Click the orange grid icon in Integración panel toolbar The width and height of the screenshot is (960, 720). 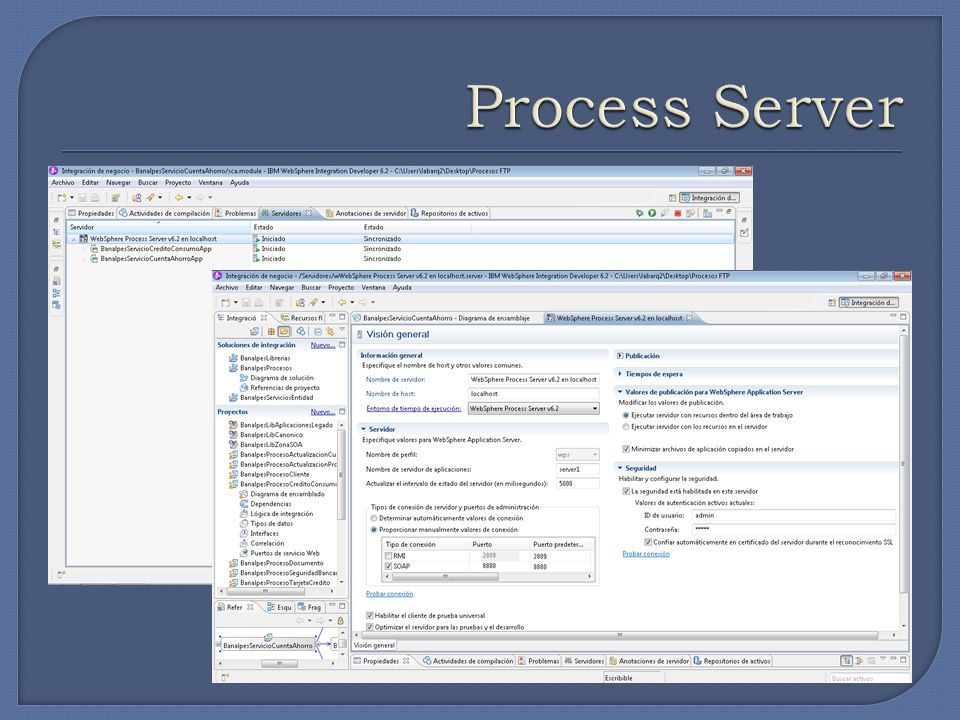[x=271, y=331]
